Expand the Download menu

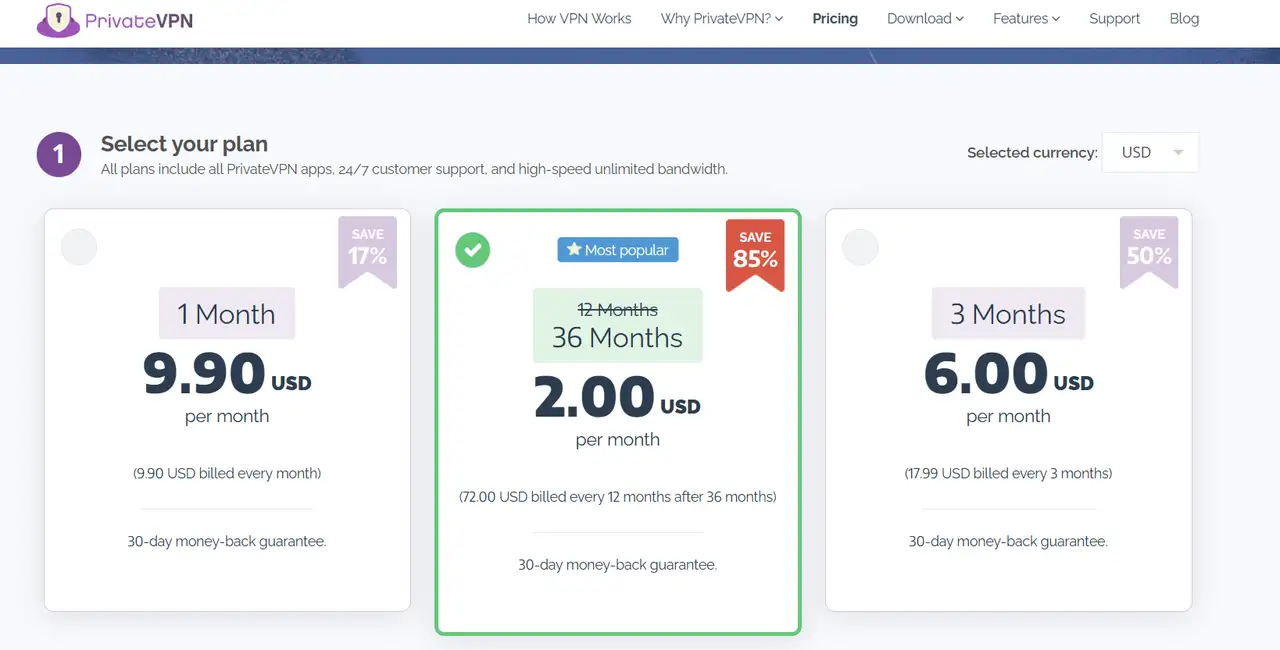[925, 19]
